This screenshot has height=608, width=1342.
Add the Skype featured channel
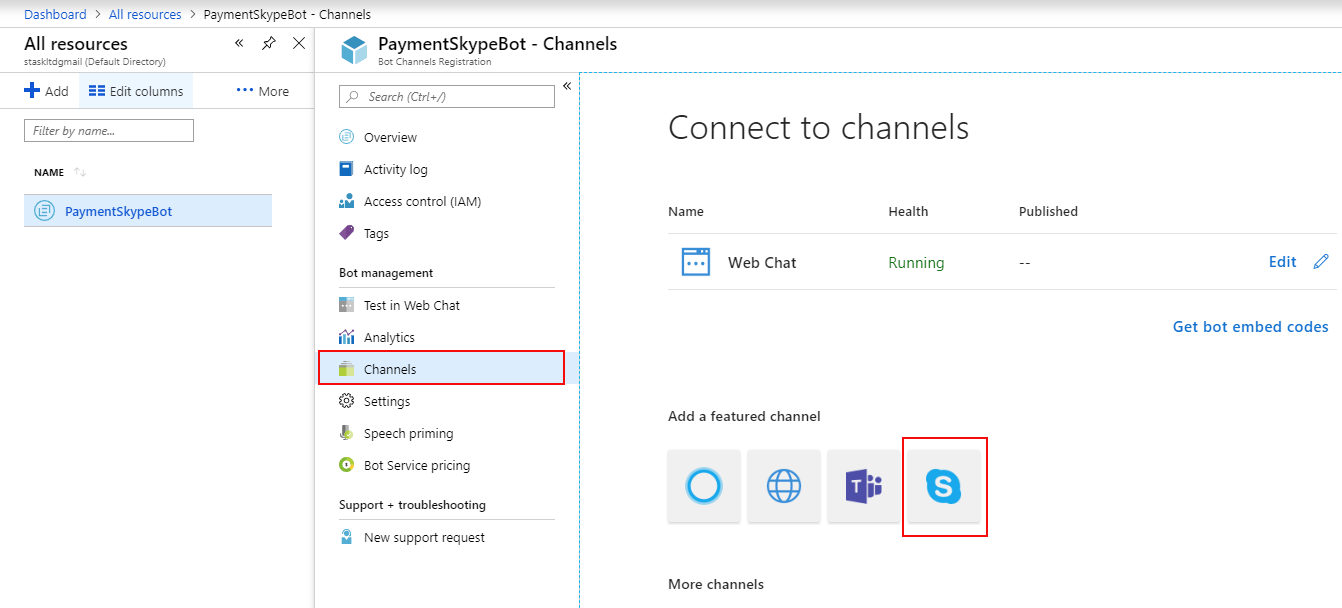tap(943, 486)
